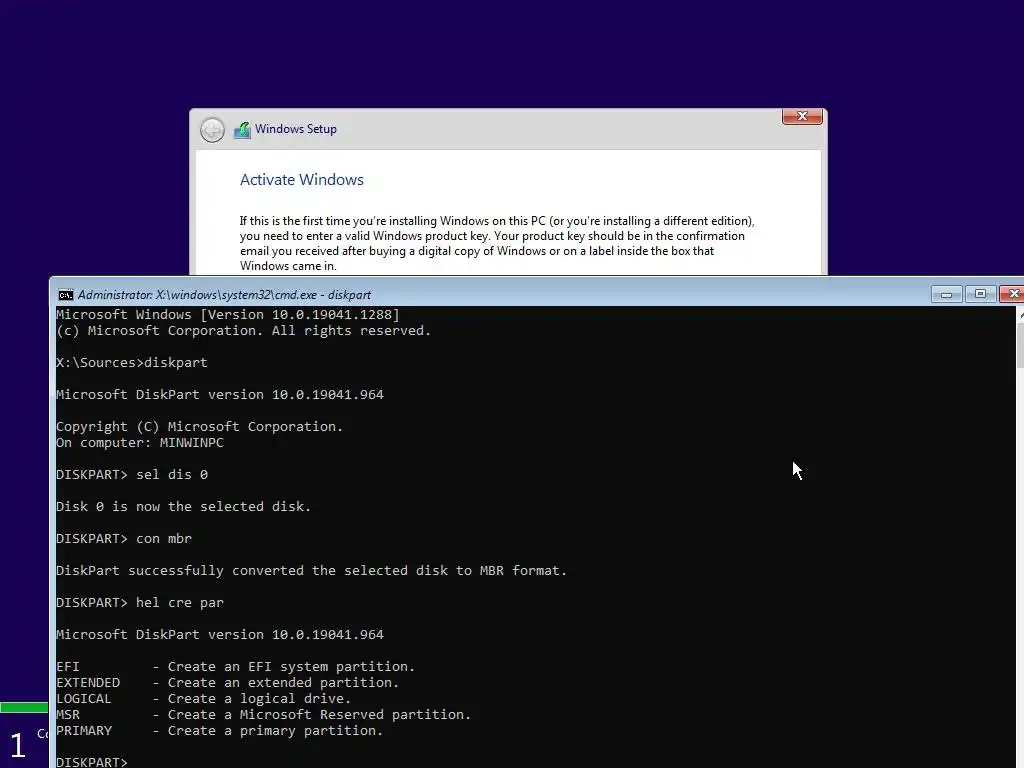Click the product key instructions paragraph
This screenshot has width=1024, height=768.
click(497, 244)
